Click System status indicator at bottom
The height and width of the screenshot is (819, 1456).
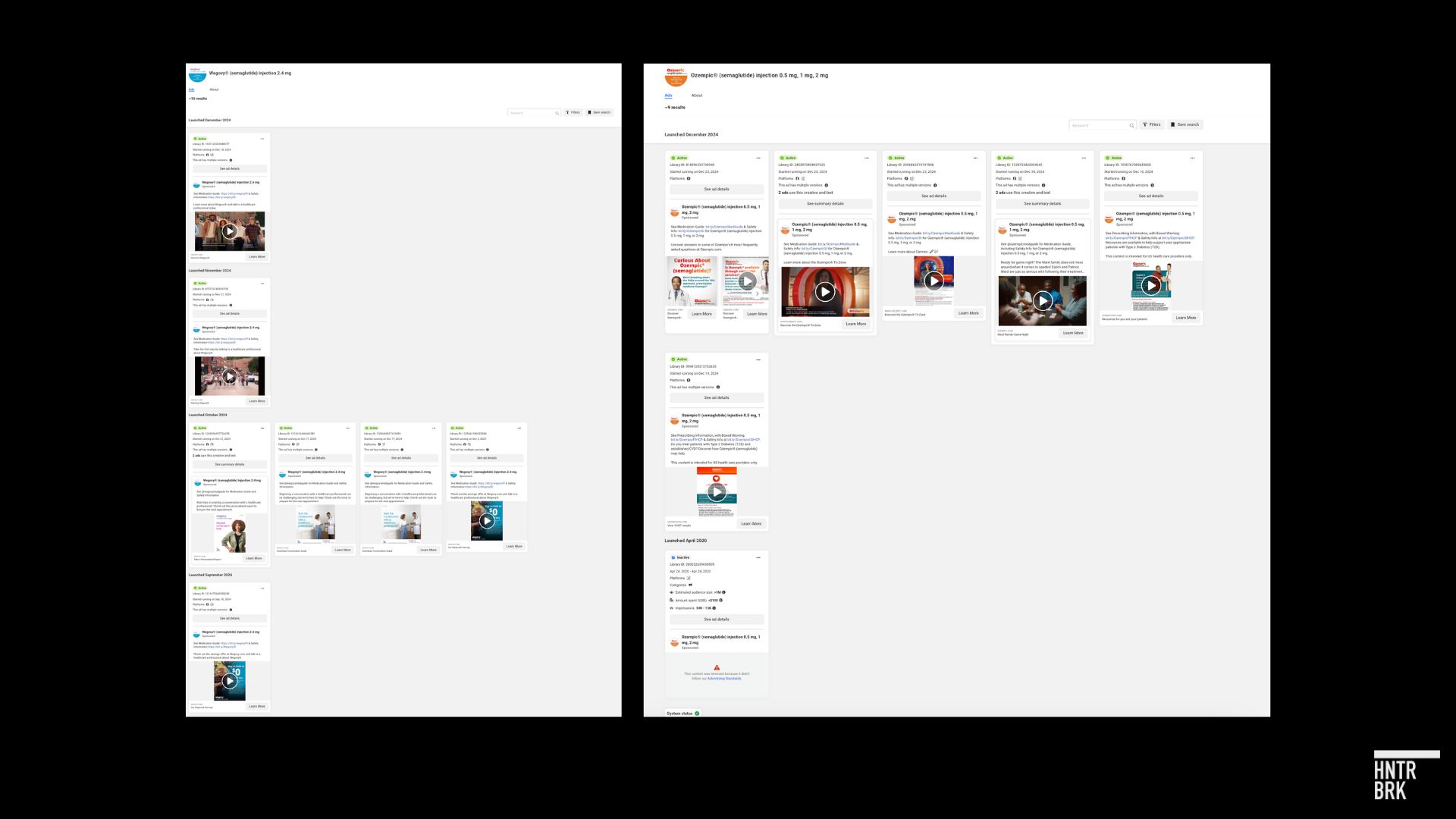click(682, 713)
